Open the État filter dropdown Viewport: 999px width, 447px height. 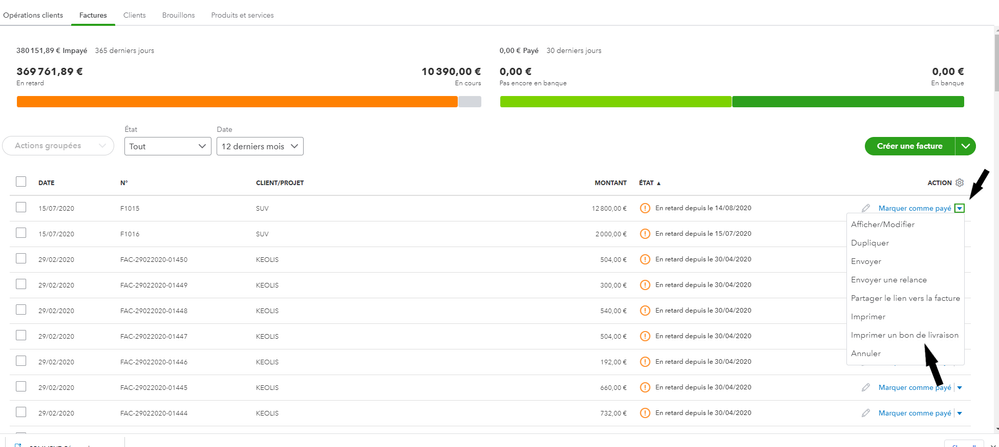click(x=167, y=146)
